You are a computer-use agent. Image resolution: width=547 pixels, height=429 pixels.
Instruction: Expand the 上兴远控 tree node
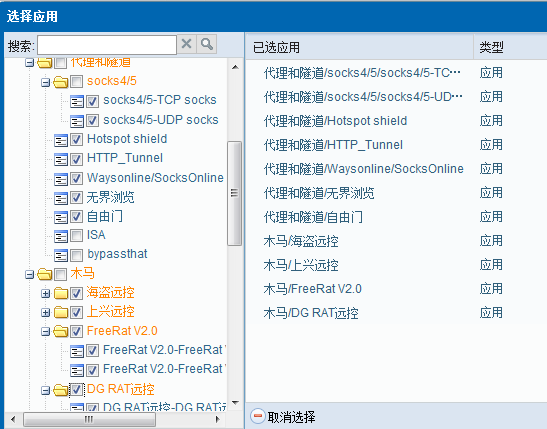click(45, 313)
